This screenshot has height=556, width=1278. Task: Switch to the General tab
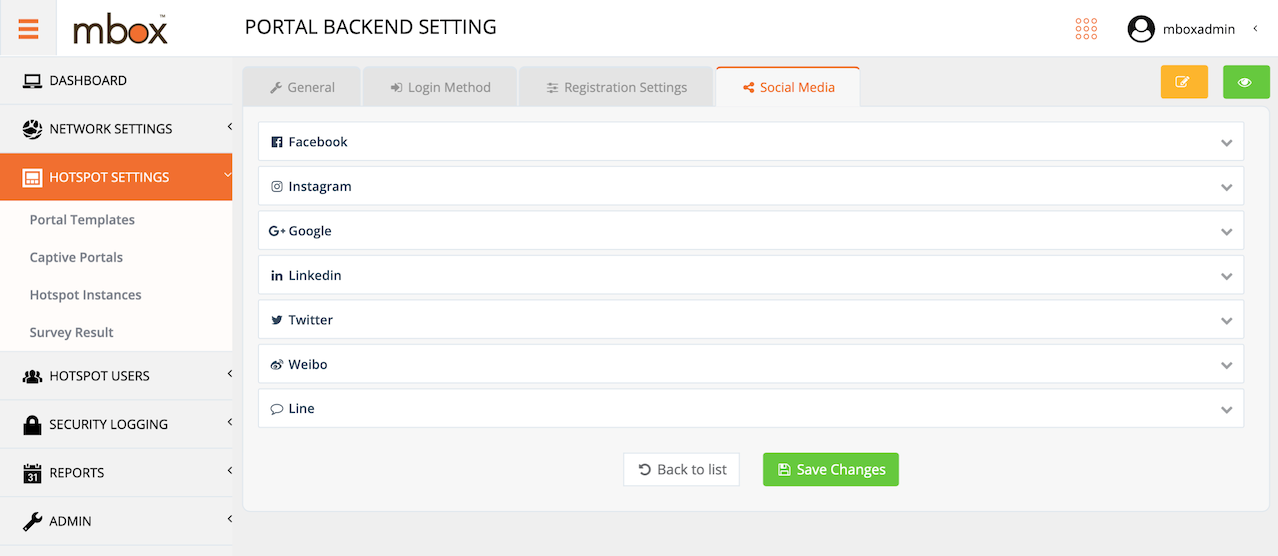pos(302,87)
